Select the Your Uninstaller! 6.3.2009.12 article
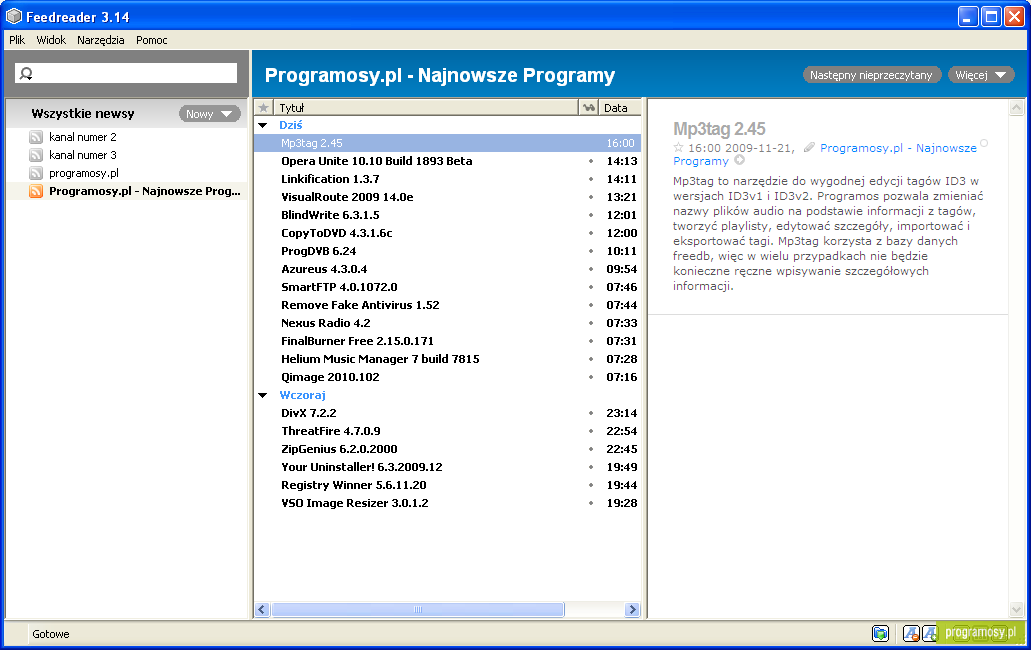 pos(447,467)
